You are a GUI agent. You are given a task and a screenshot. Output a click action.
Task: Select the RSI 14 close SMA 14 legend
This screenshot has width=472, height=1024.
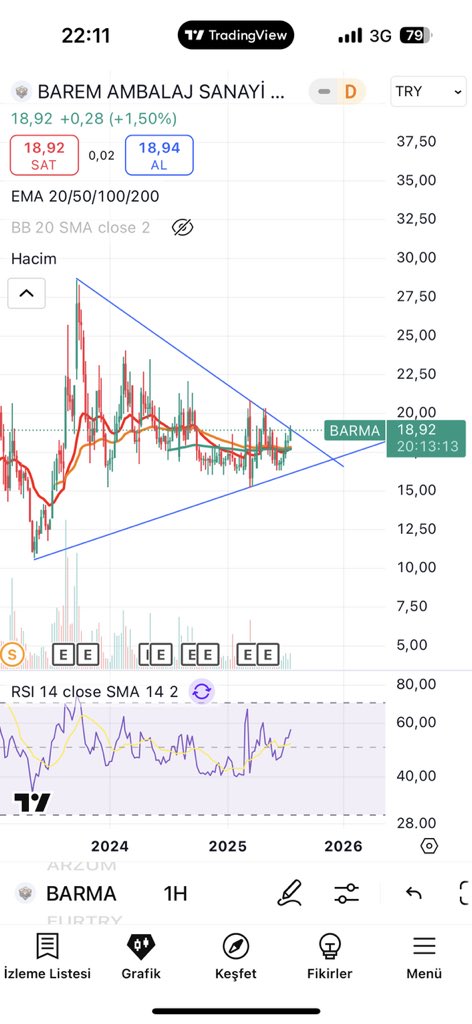coord(95,692)
